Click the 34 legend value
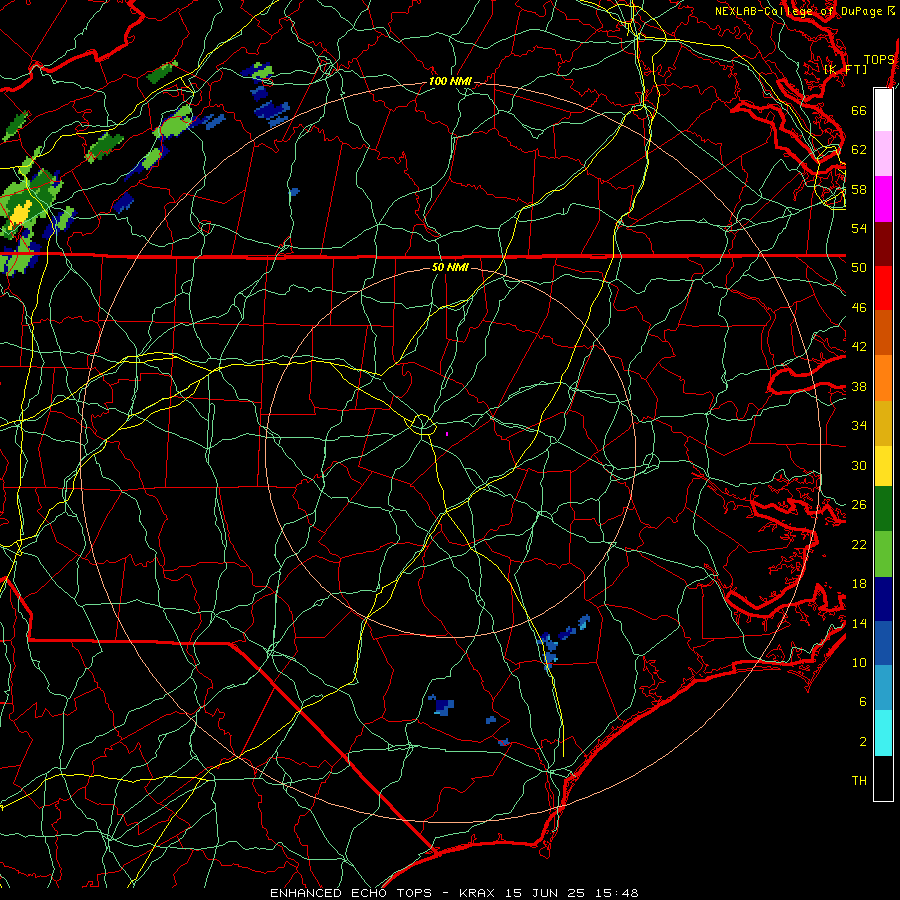This screenshot has width=900, height=900. click(859, 426)
